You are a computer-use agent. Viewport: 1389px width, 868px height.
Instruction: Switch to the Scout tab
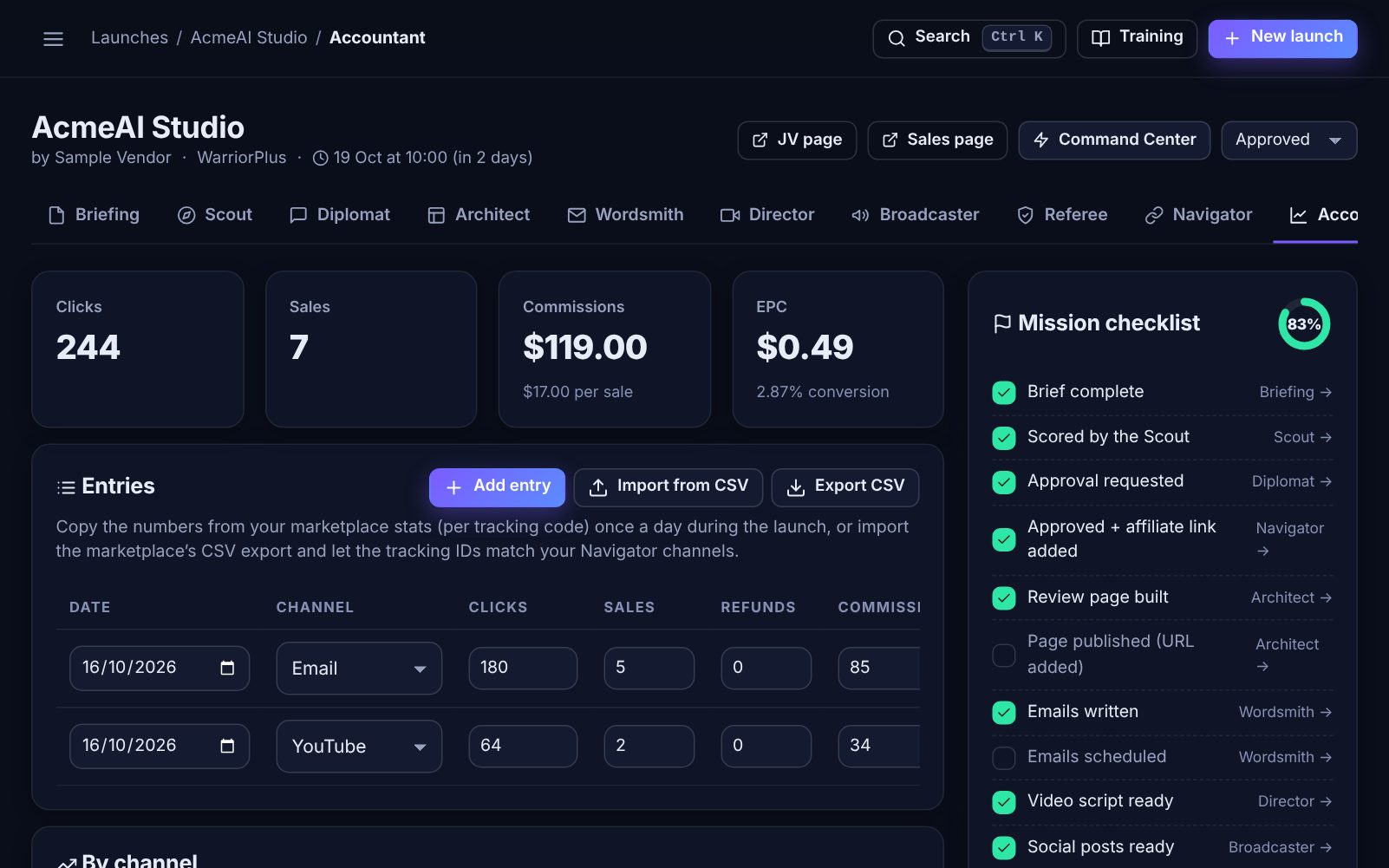[x=215, y=215]
